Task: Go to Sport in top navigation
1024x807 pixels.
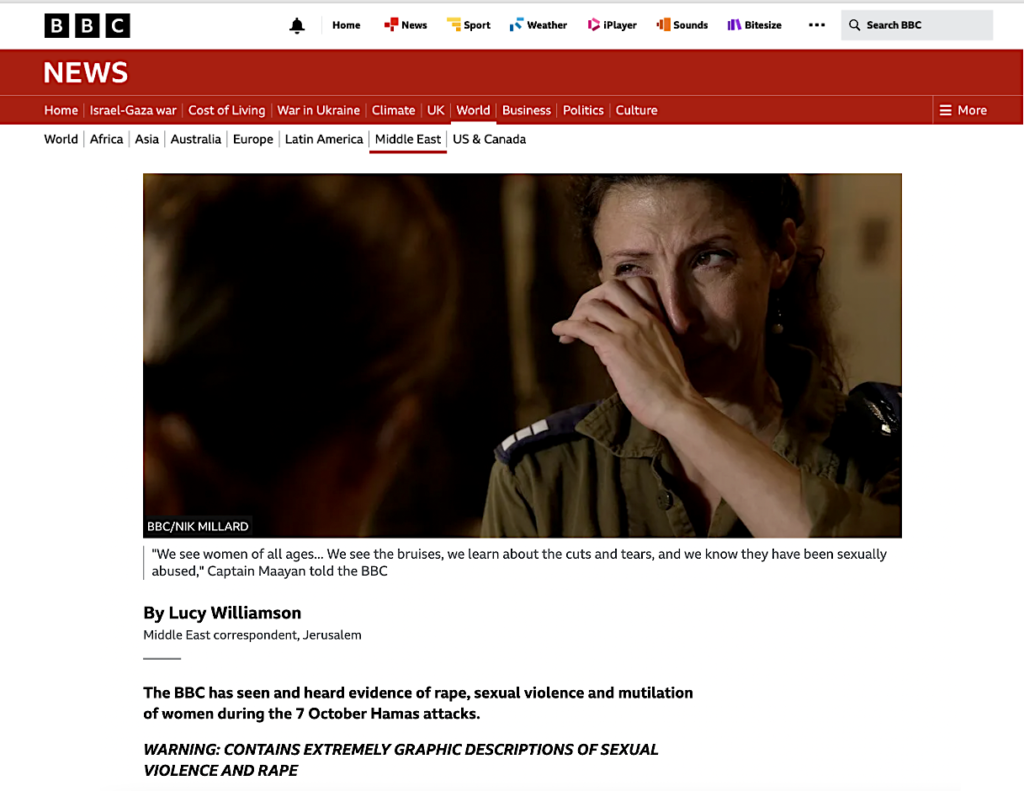Action: (x=468, y=25)
